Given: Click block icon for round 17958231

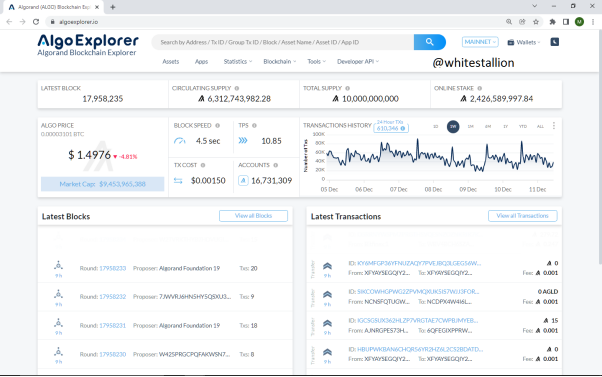Looking at the screenshot, I should (x=58, y=323).
